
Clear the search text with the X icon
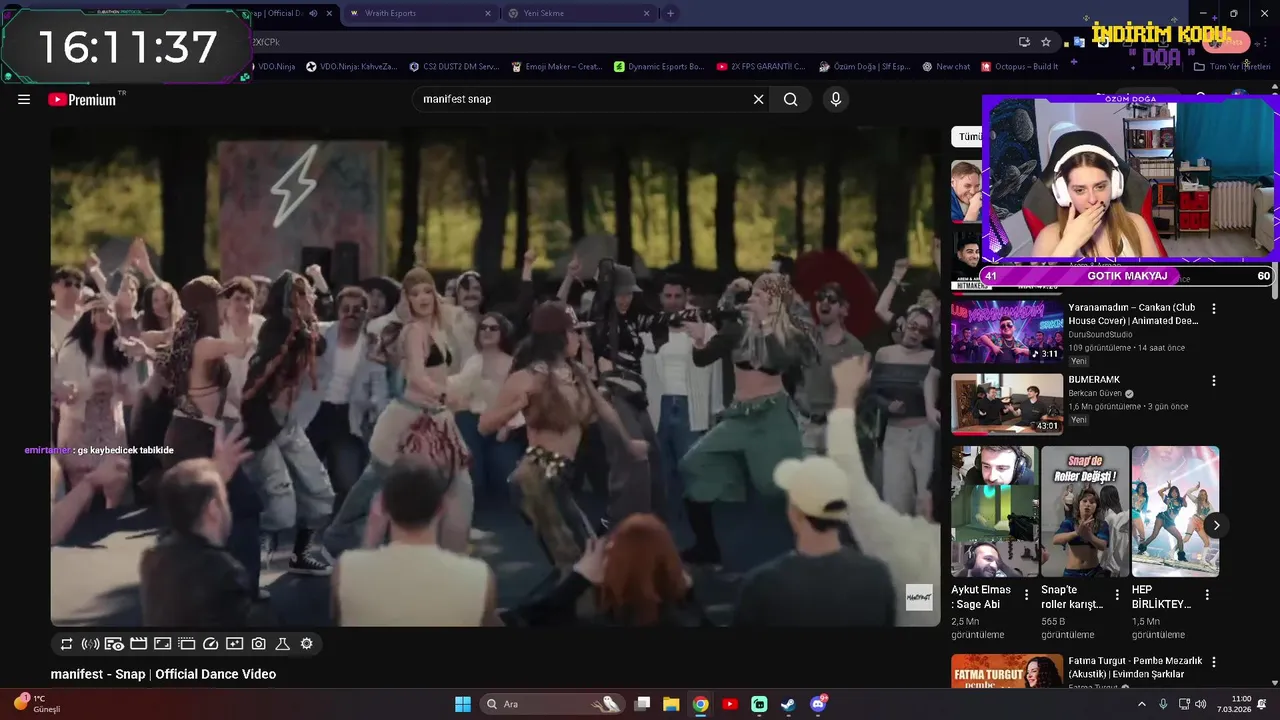click(758, 99)
